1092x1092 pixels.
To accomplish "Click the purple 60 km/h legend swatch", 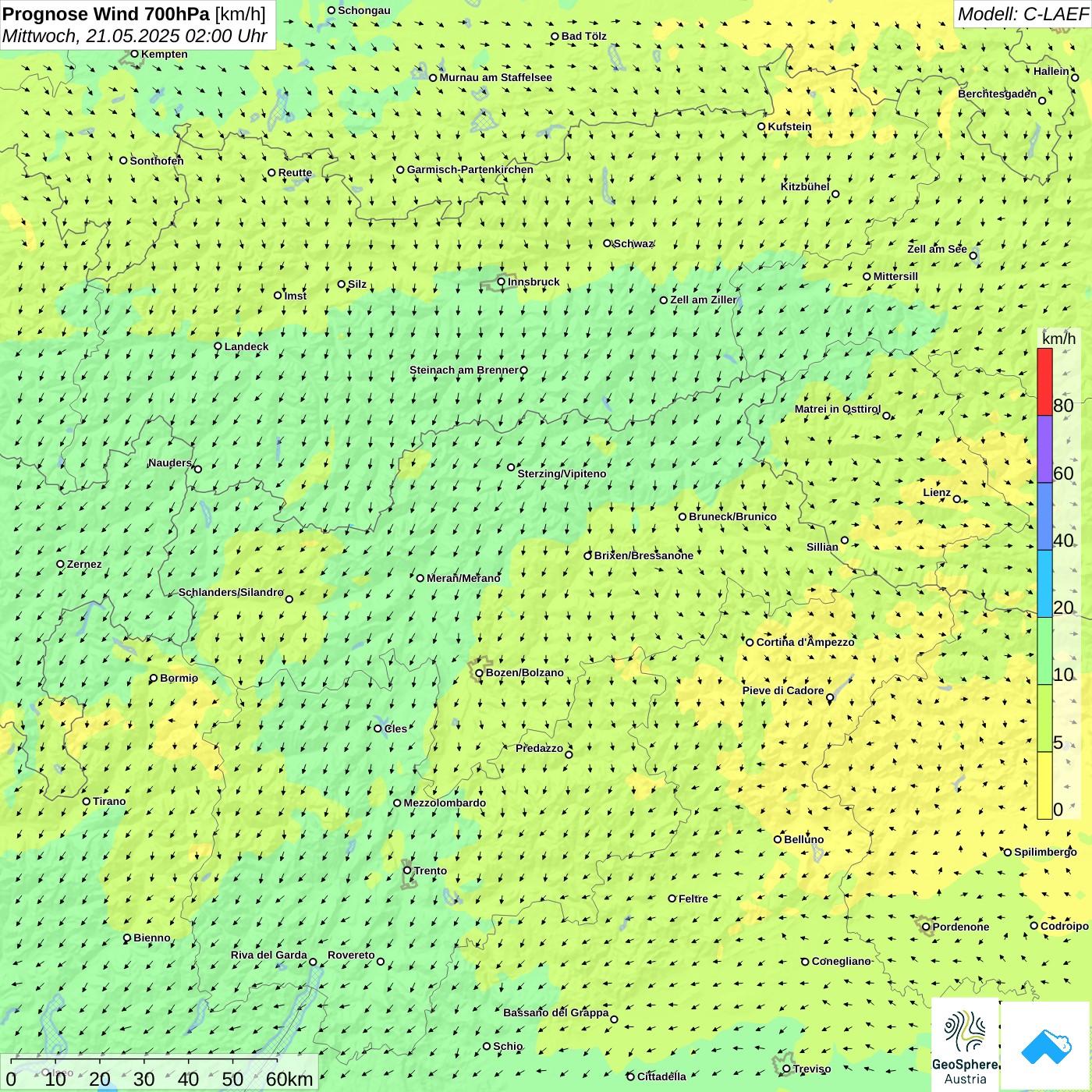I will pyautogui.click(x=1044, y=449).
